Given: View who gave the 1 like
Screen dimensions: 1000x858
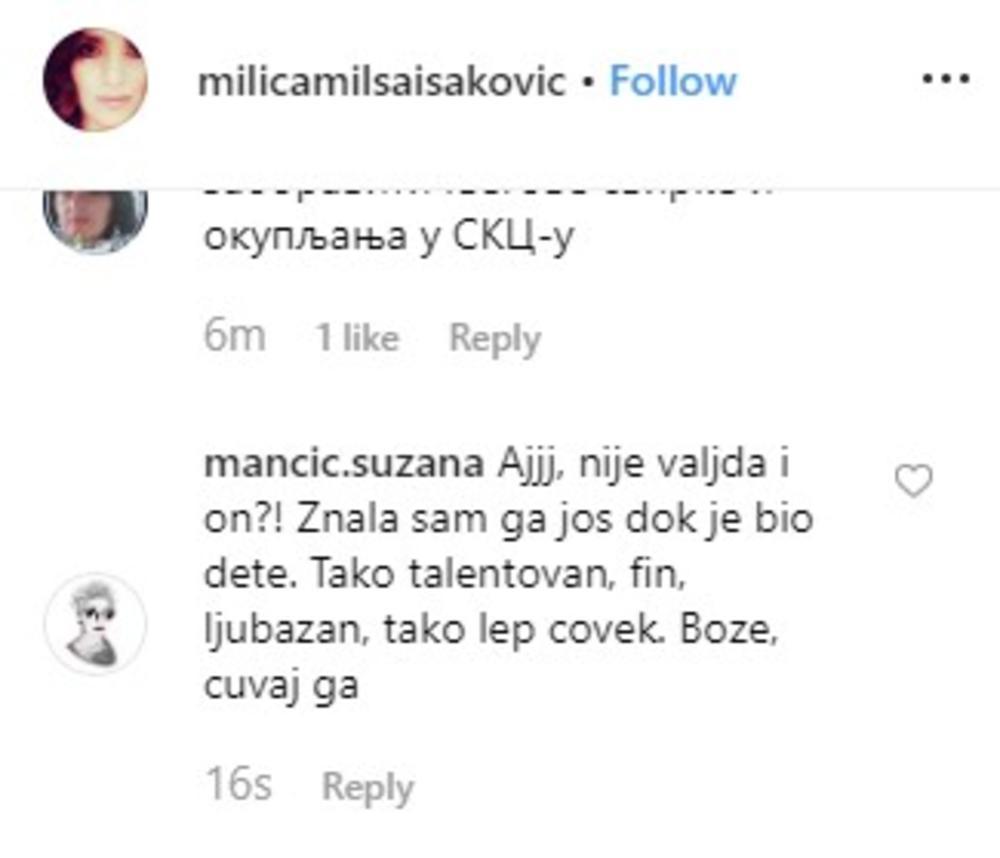Looking at the screenshot, I should point(358,337).
